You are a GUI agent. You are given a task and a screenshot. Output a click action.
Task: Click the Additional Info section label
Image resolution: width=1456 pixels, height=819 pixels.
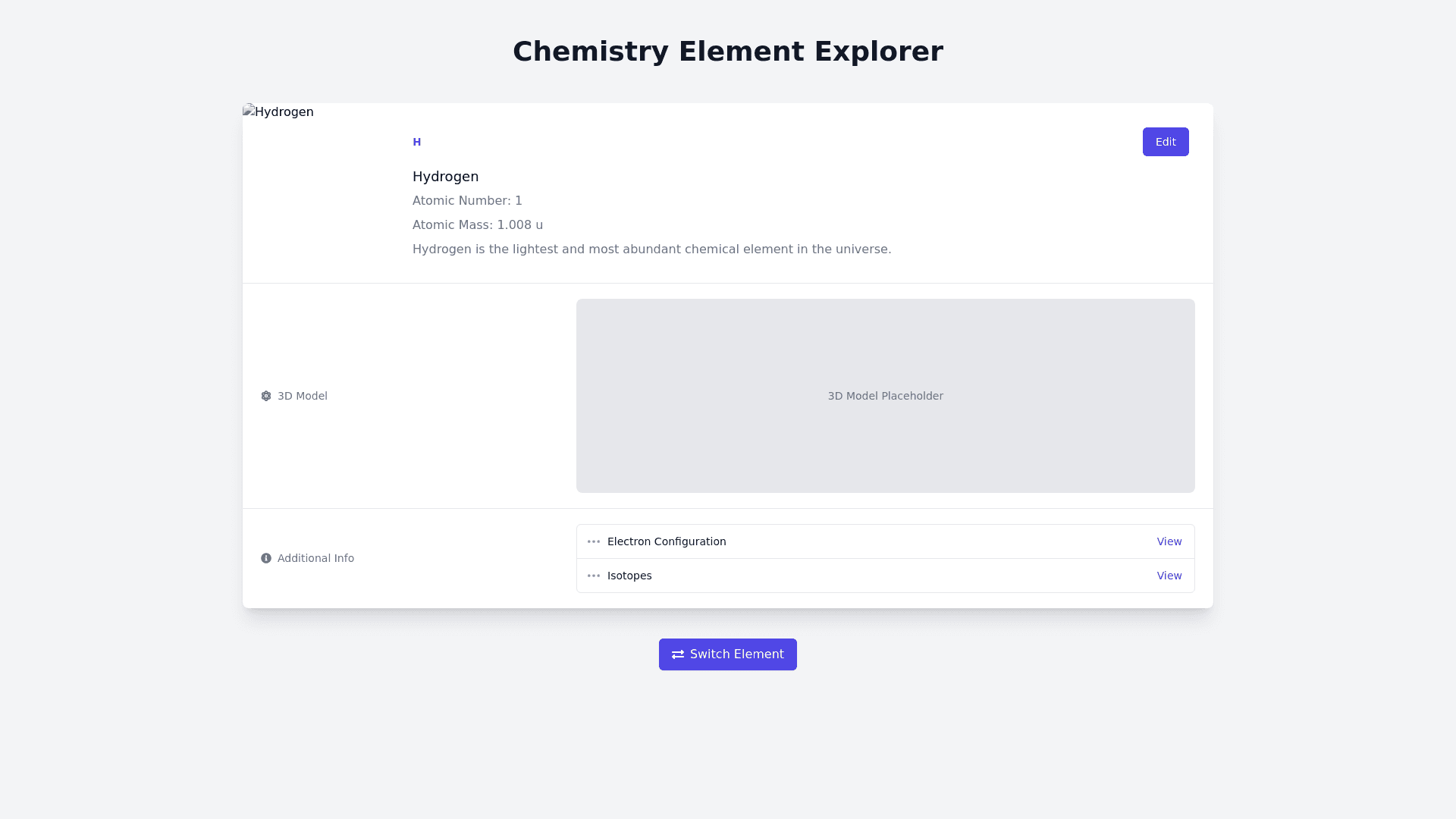315,558
